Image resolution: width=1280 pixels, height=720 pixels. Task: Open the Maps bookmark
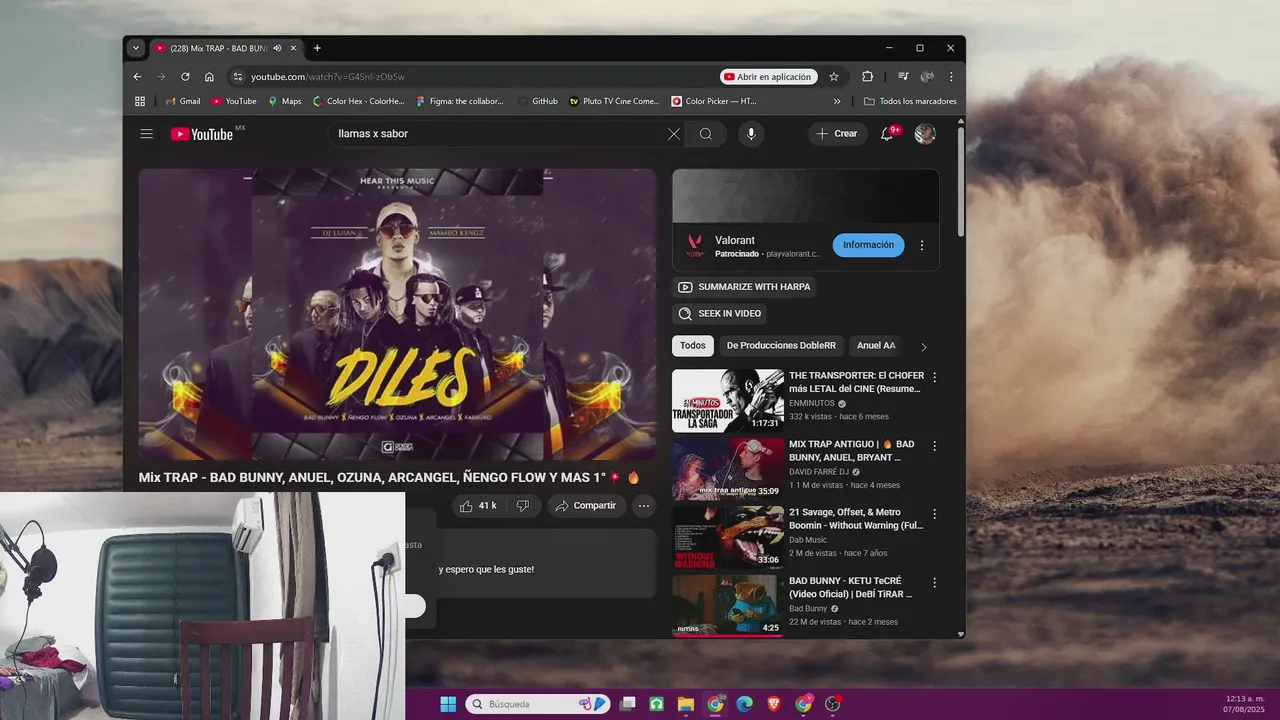285,101
